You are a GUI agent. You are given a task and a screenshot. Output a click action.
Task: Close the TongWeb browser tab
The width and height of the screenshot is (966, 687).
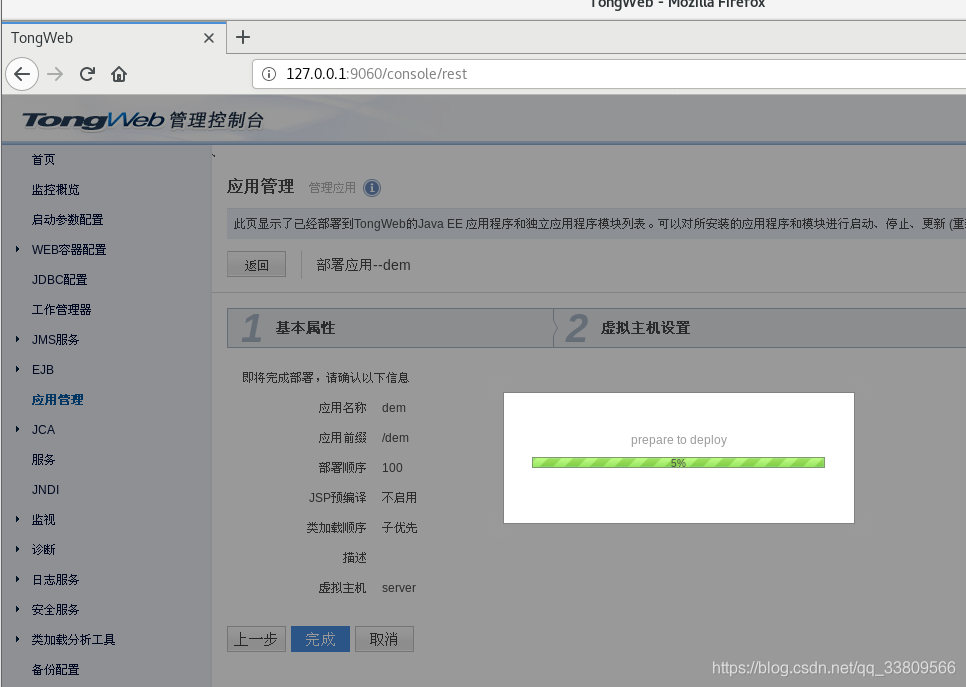pyautogui.click(x=209, y=38)
